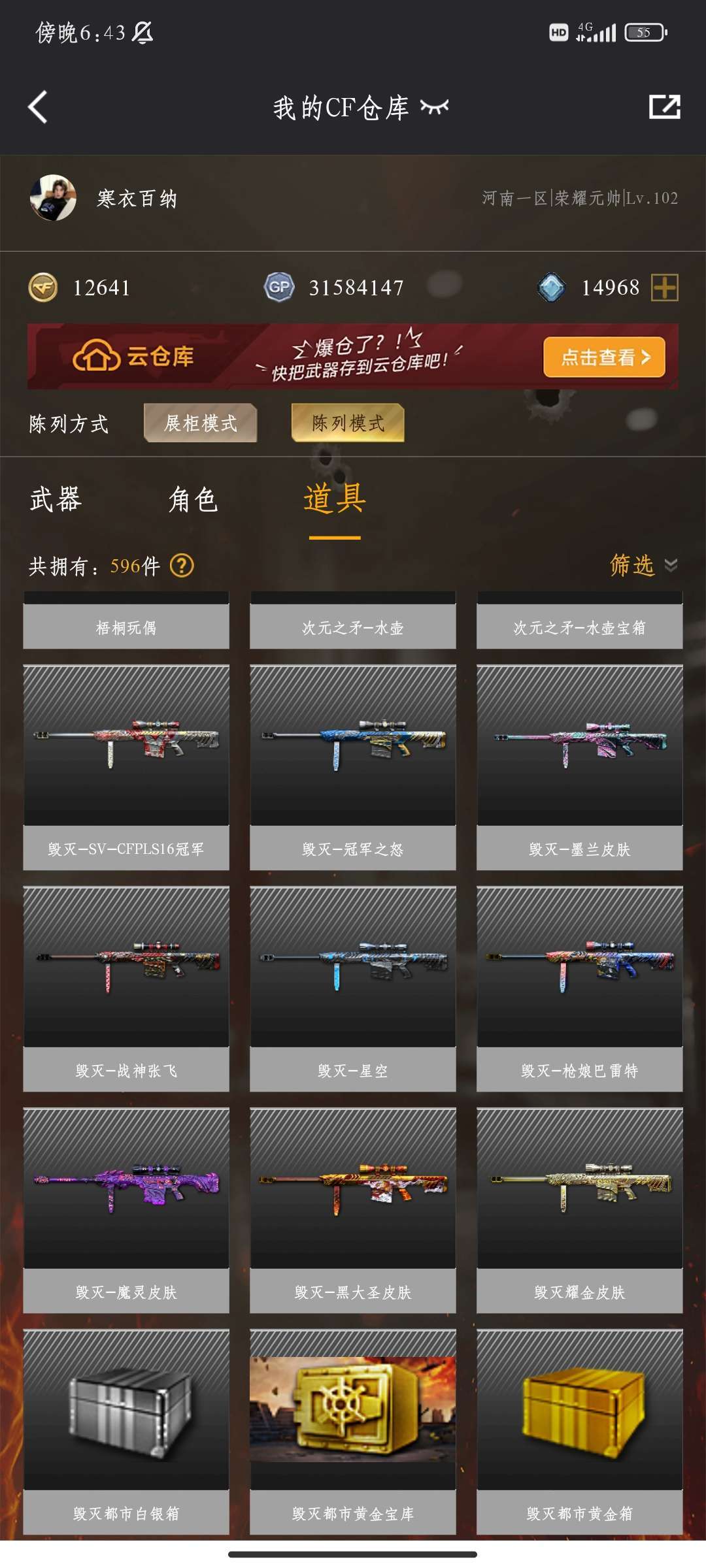This screenshot has height=1568, width=706.
Task: Tap the GP currency icon
Action: click(x=279, y=287)
